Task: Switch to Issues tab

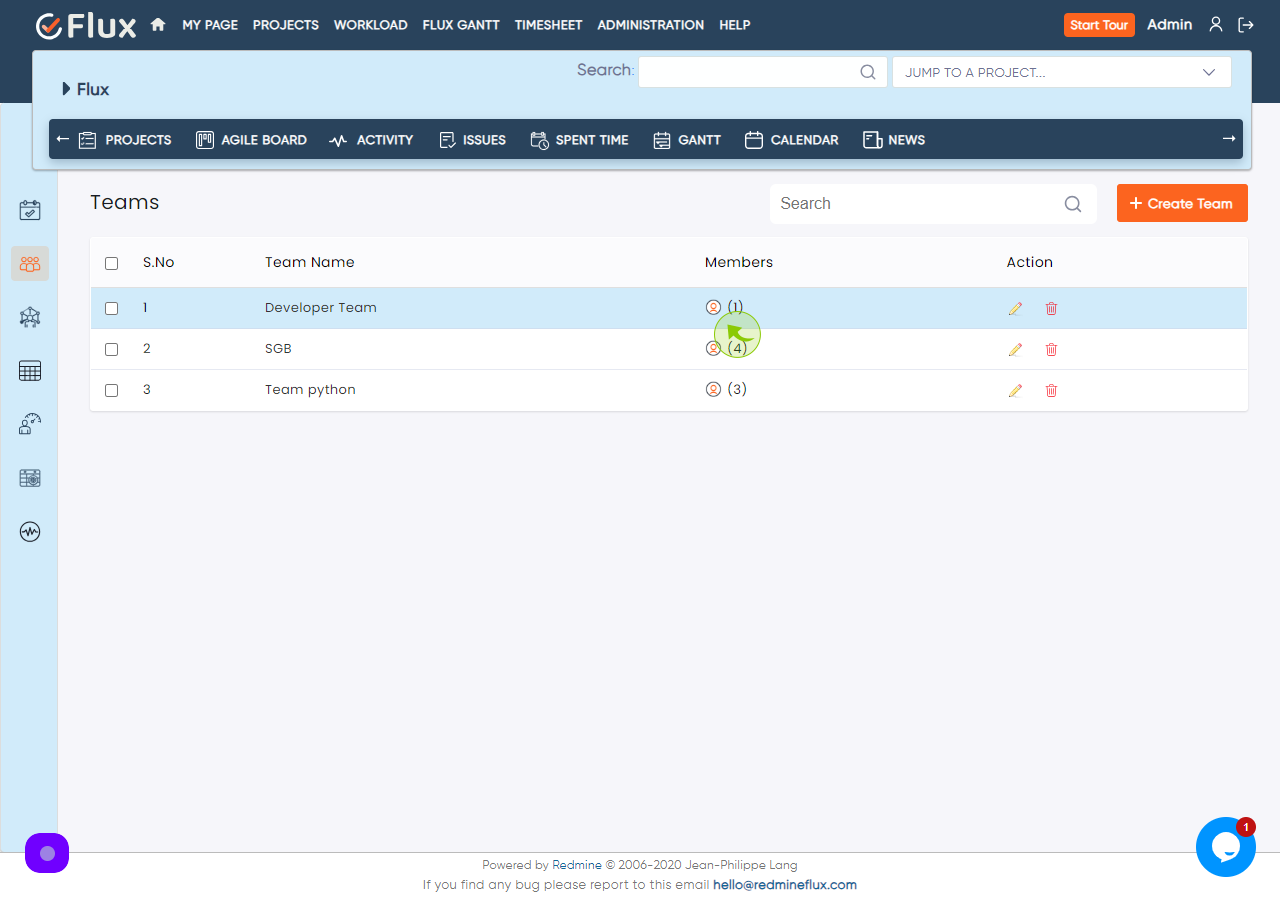Action: pyautogui.click(x=472, y=140)
